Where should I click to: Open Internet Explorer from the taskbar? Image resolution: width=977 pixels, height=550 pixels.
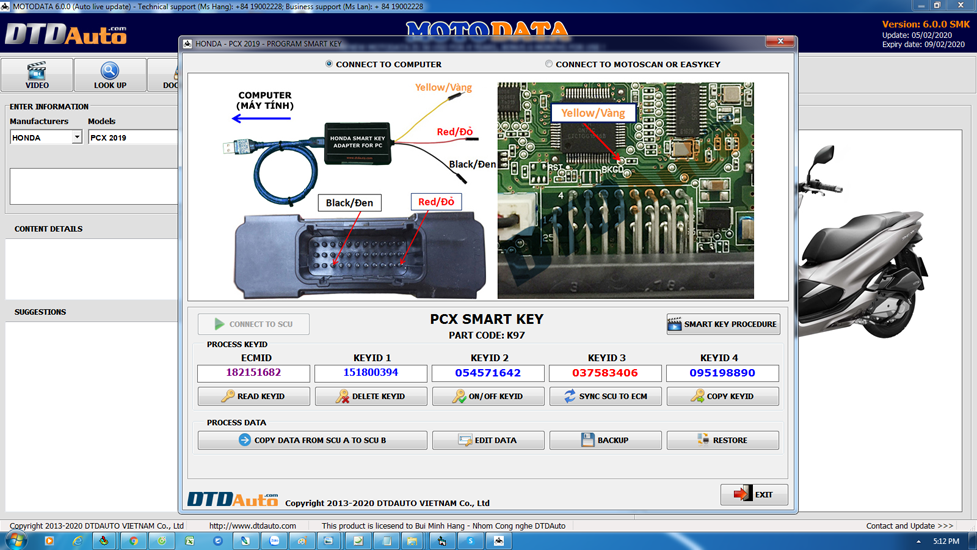[x=77, y=541]
